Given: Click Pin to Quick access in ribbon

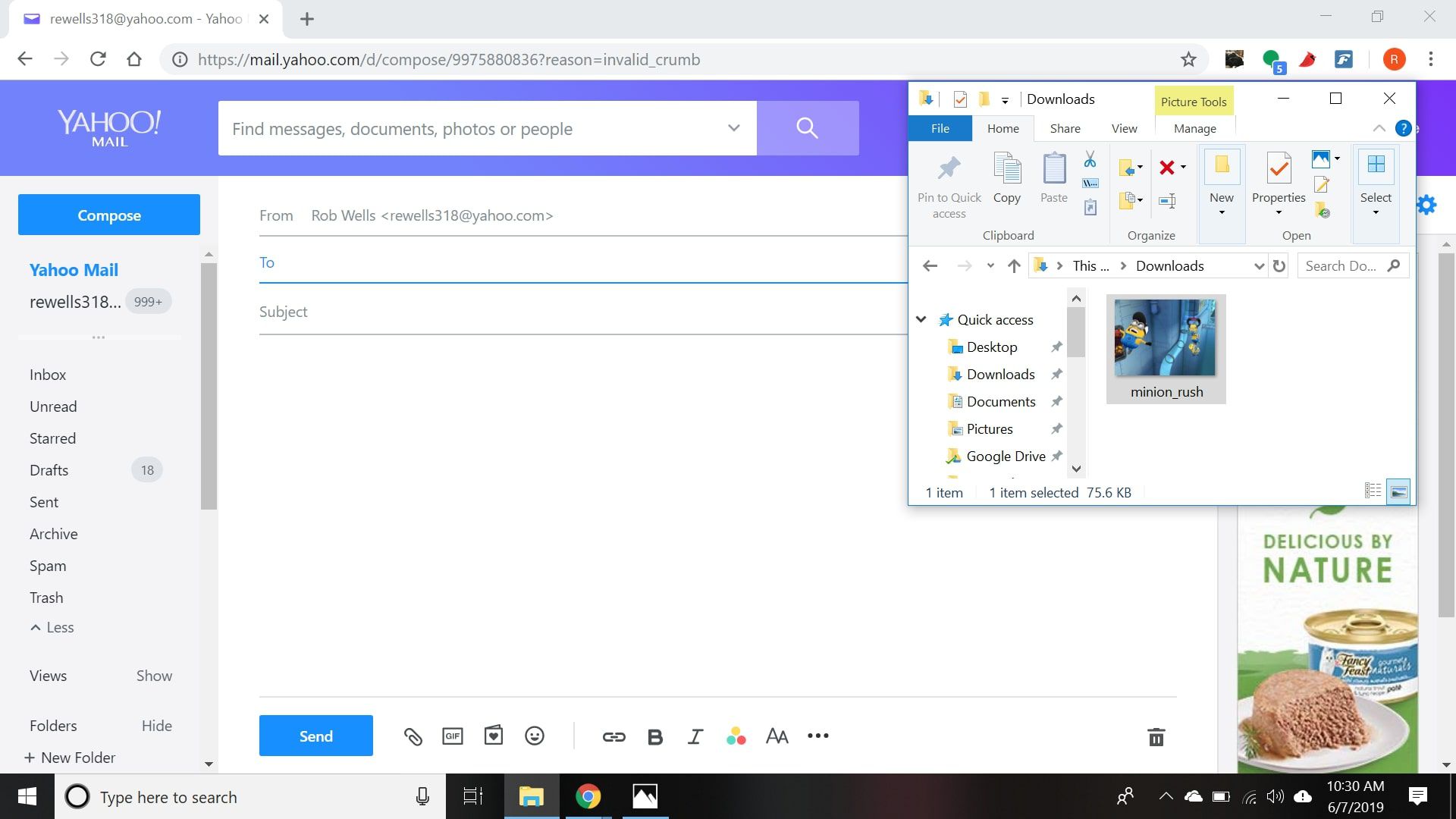Looking at the screenshot, I should click(949, 186).
